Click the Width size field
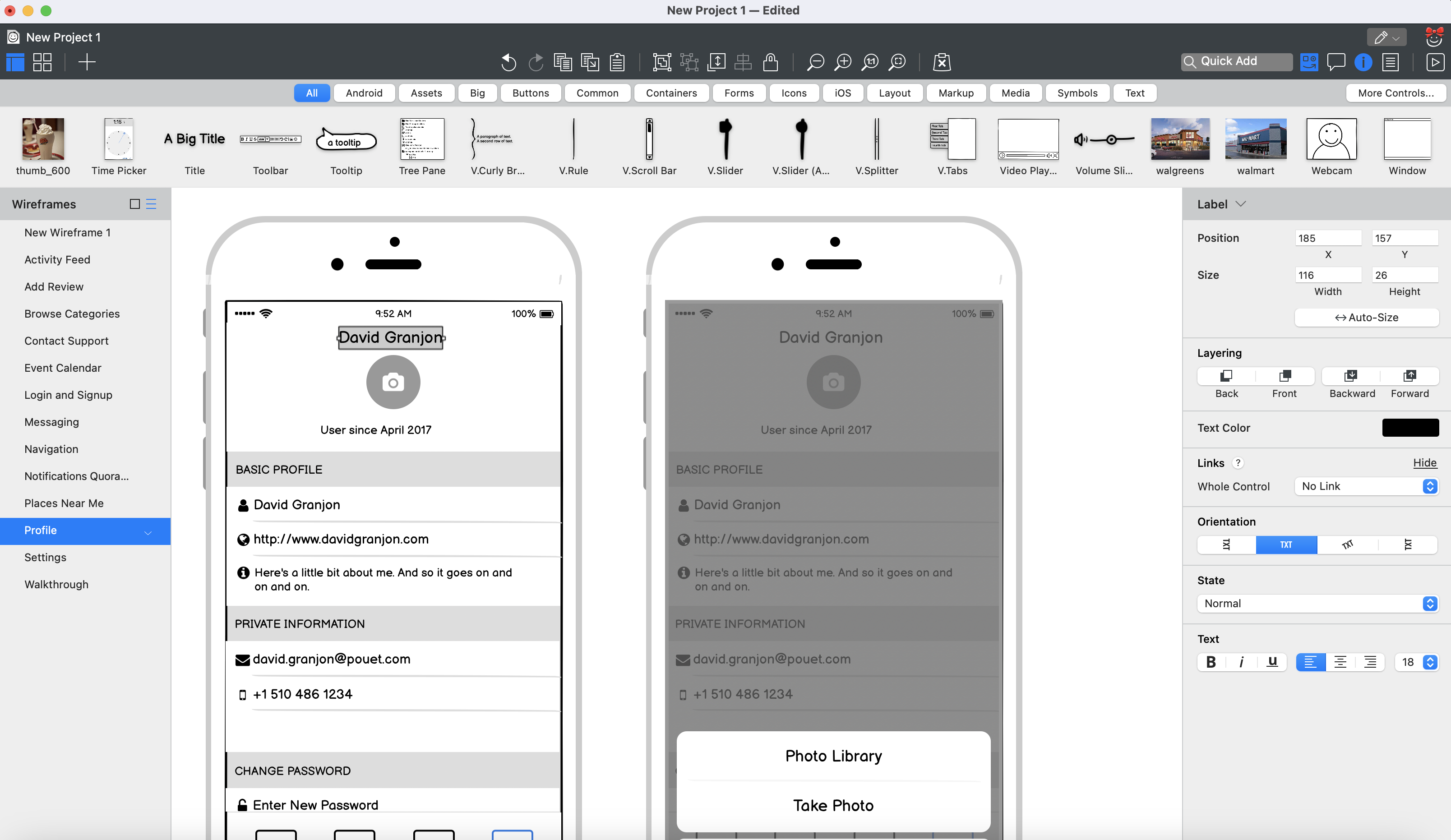The height and width of the screenshot is (840, 1451). [1328, 275]
